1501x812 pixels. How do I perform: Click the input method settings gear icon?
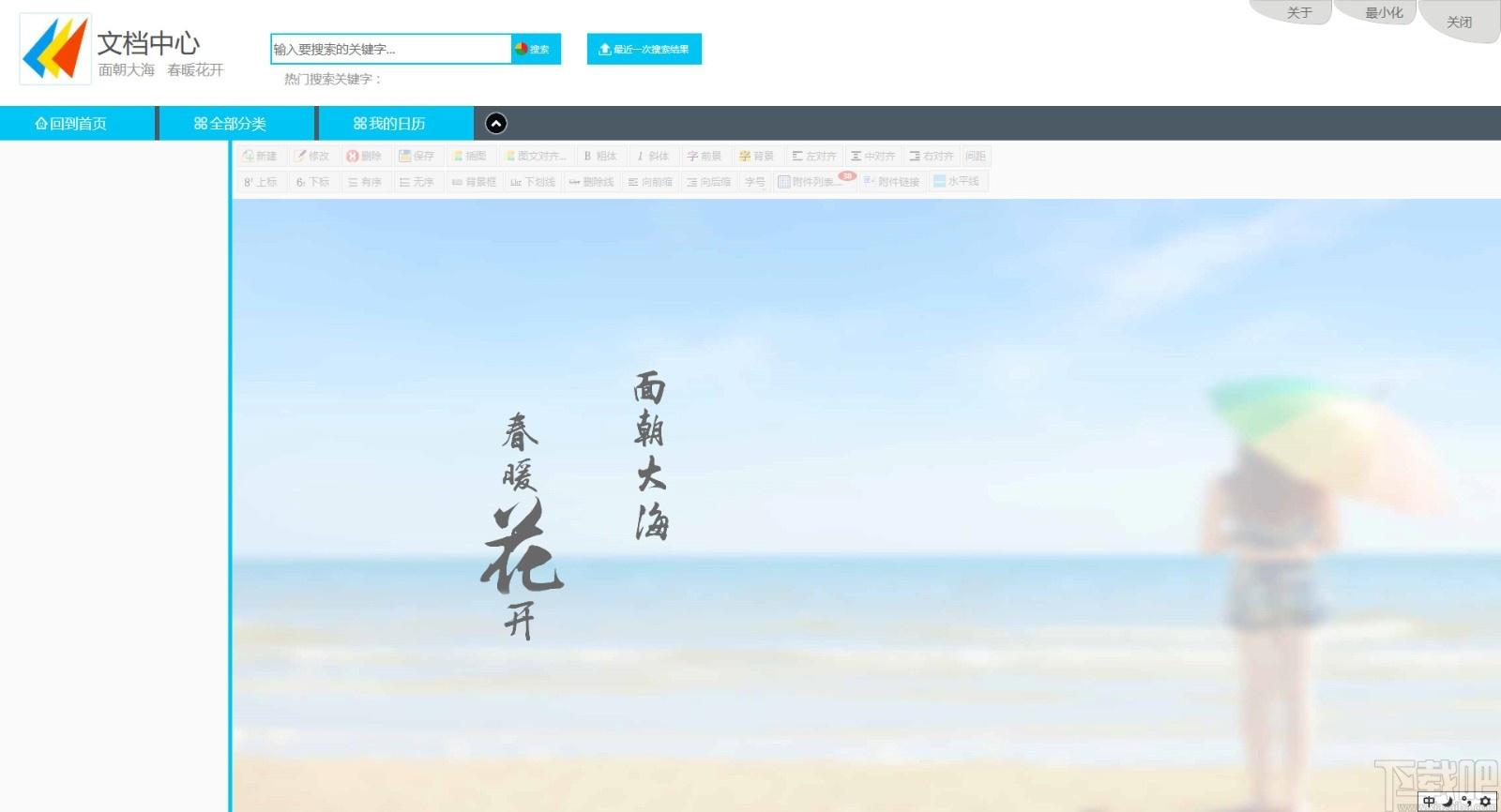coord(1485,802)
